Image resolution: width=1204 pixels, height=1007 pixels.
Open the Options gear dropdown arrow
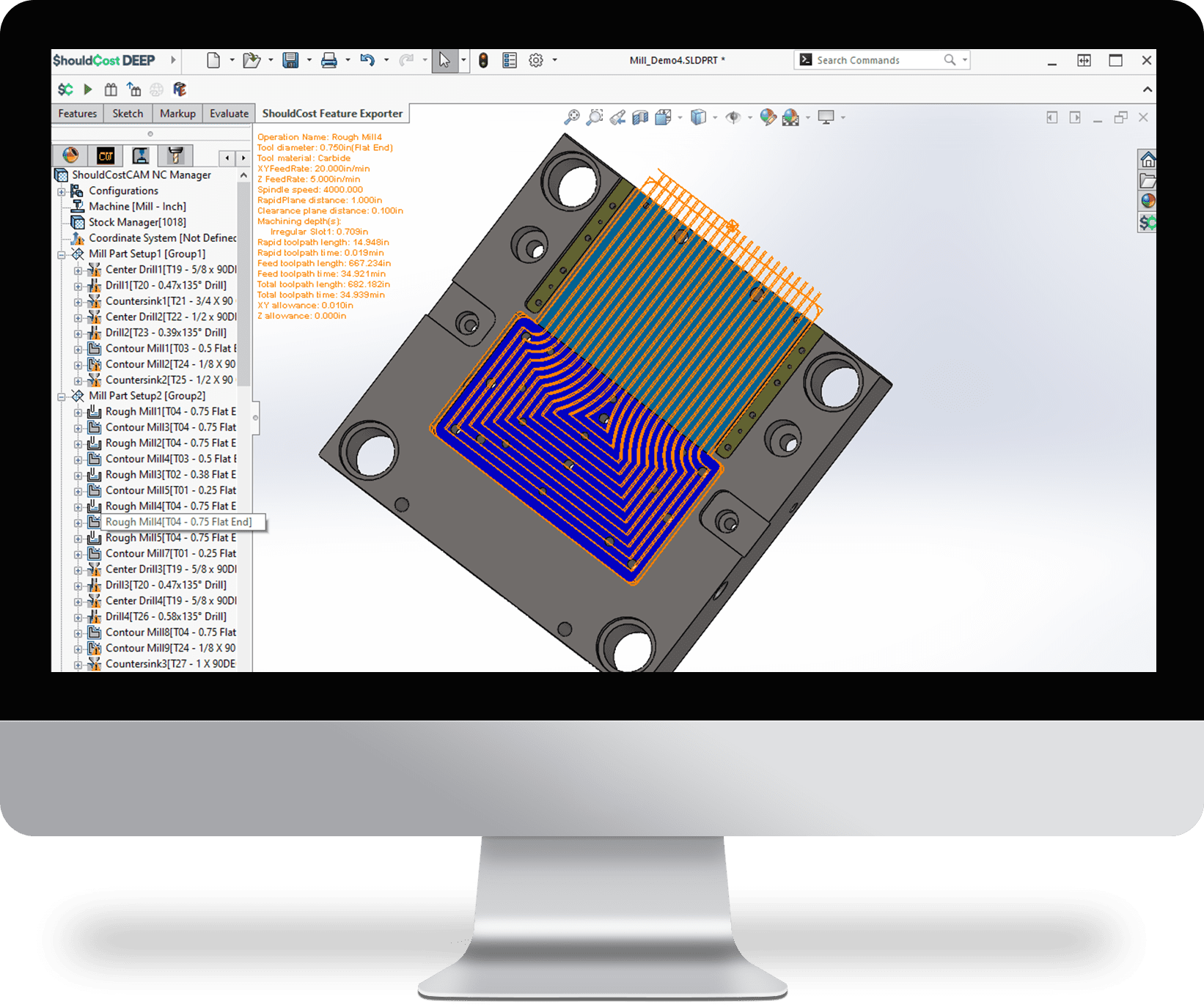(x=554, y=60)
